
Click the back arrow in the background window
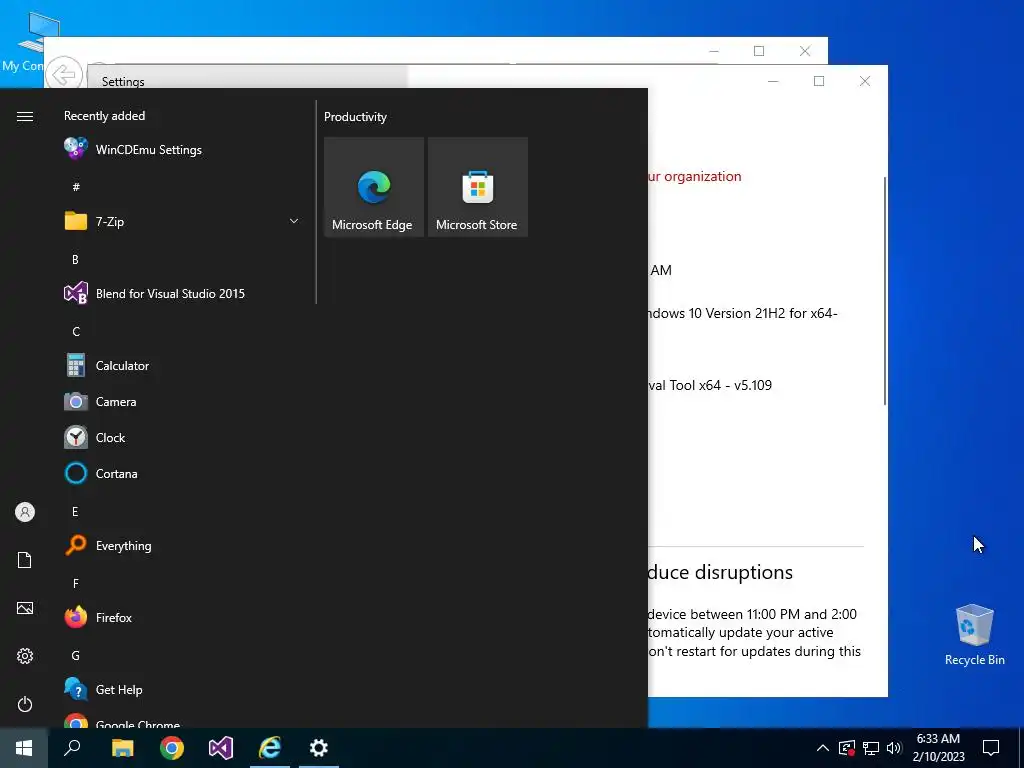64,74
